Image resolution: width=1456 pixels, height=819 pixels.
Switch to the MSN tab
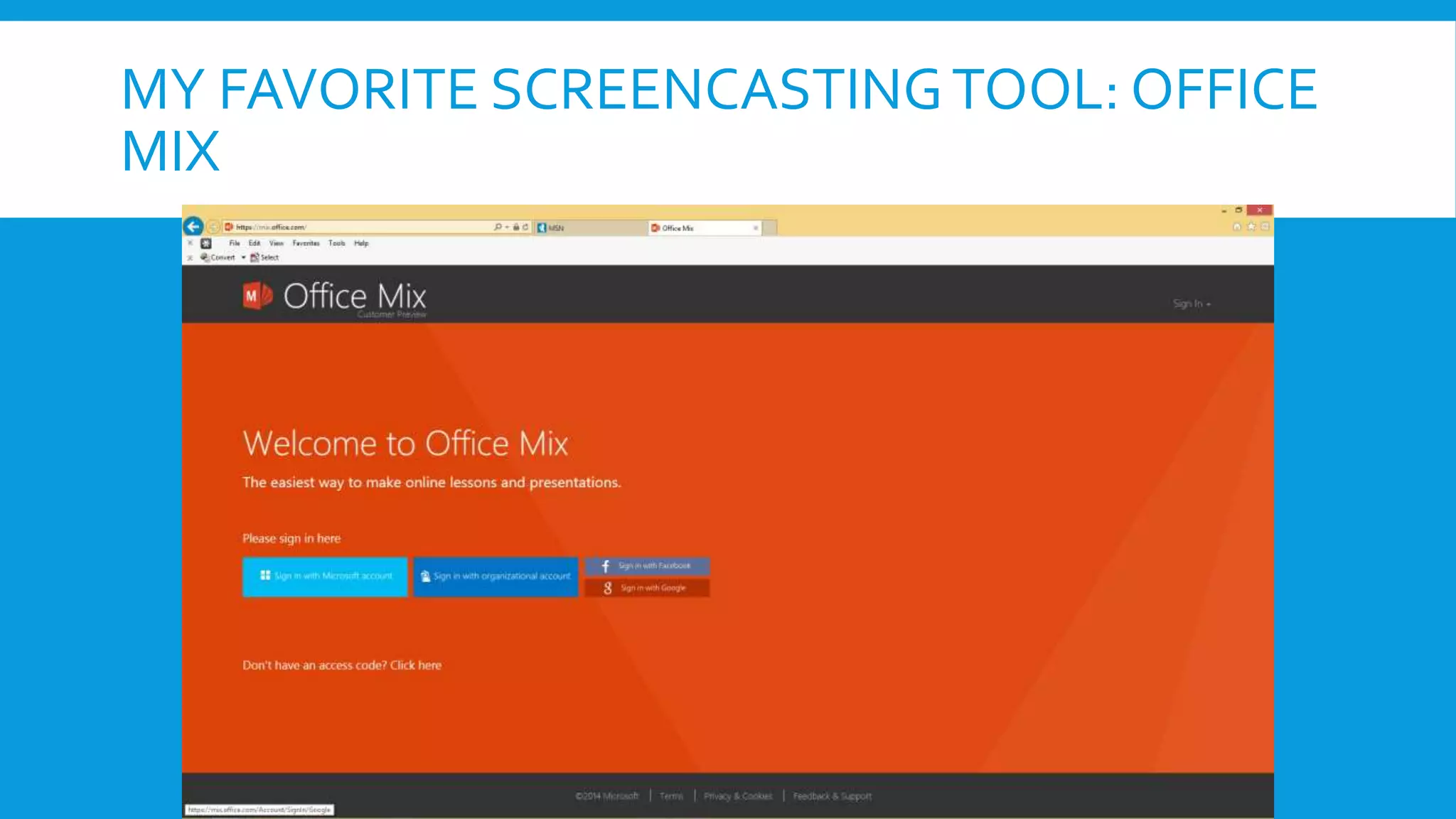pos(590,228)
